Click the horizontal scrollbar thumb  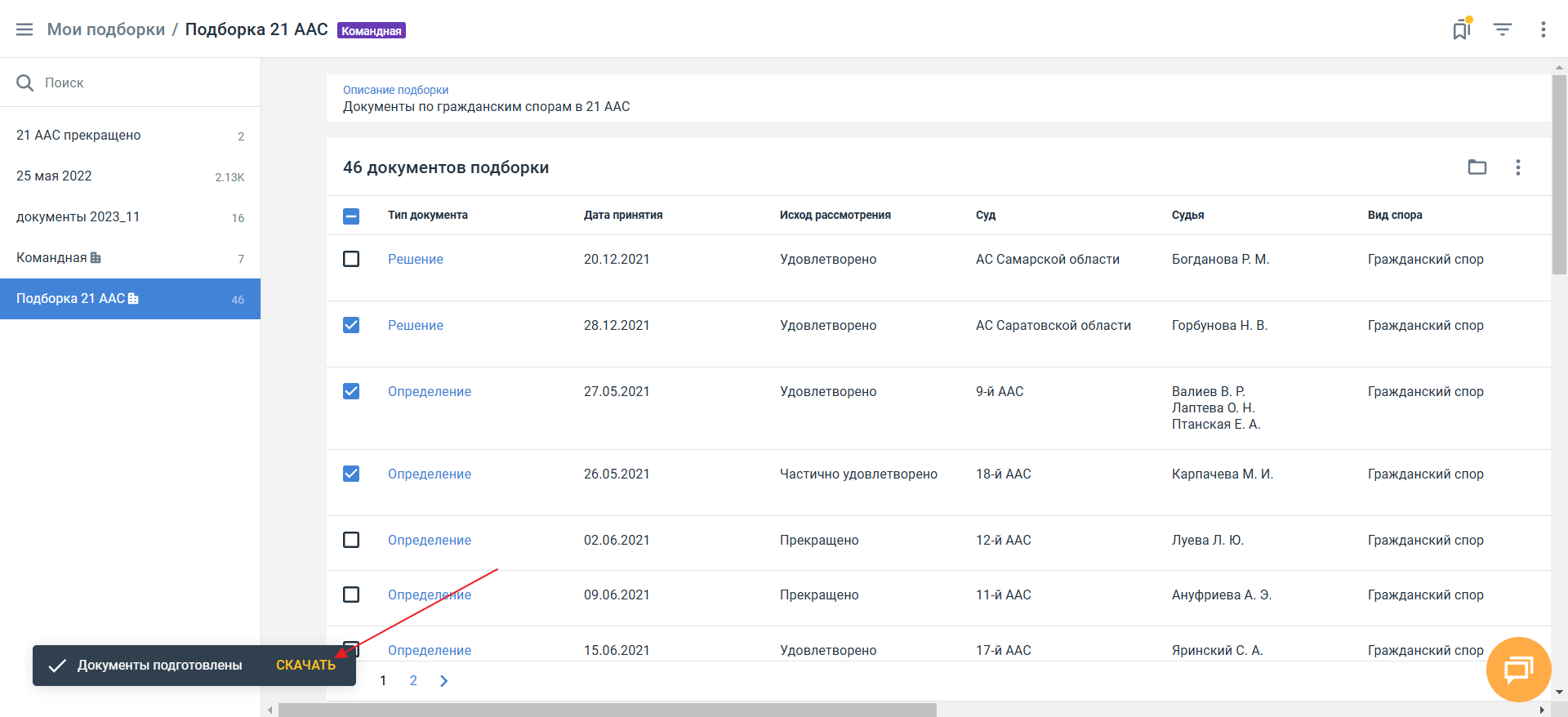[x=608, y=710]
